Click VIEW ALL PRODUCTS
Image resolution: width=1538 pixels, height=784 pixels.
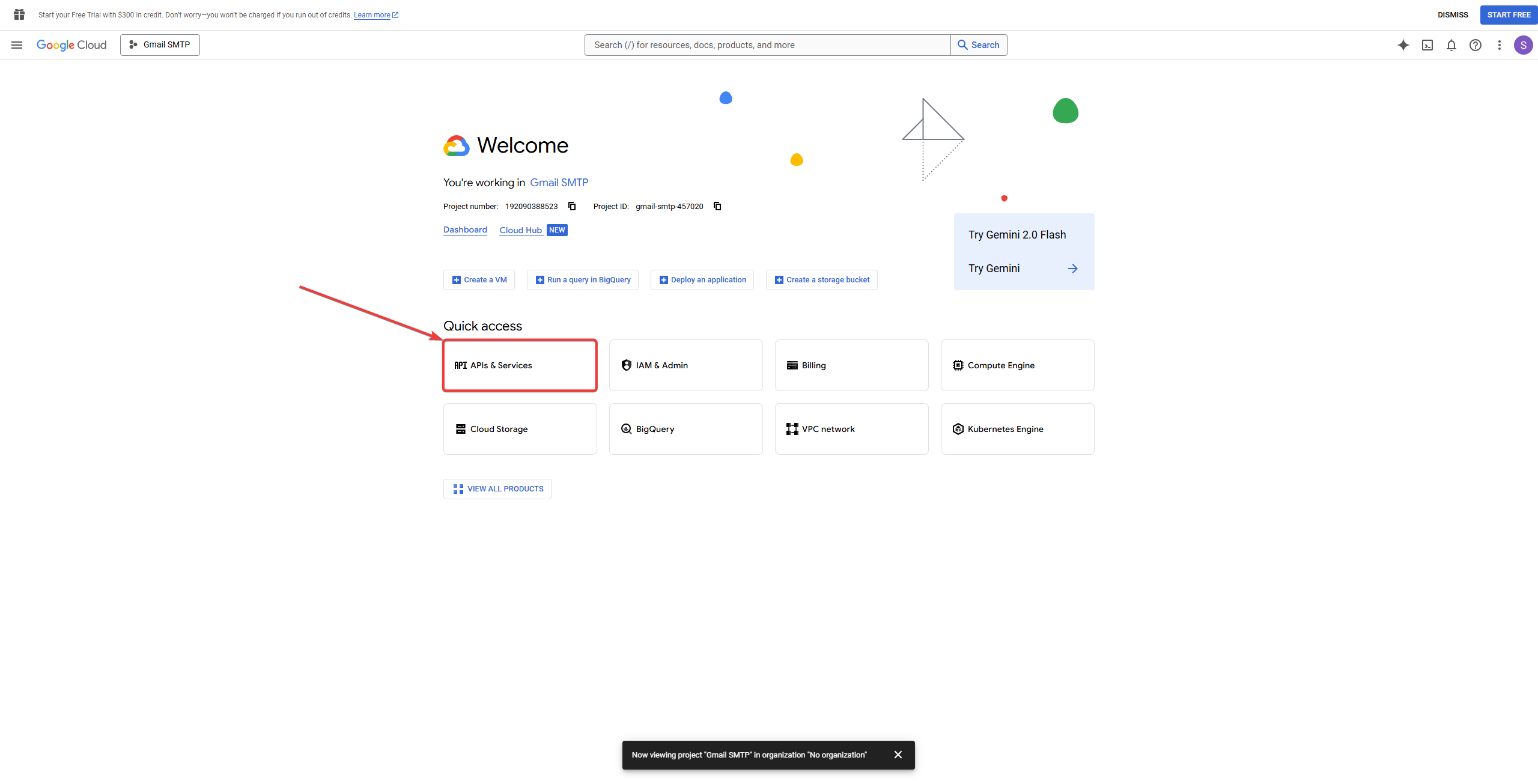[497, 489]
